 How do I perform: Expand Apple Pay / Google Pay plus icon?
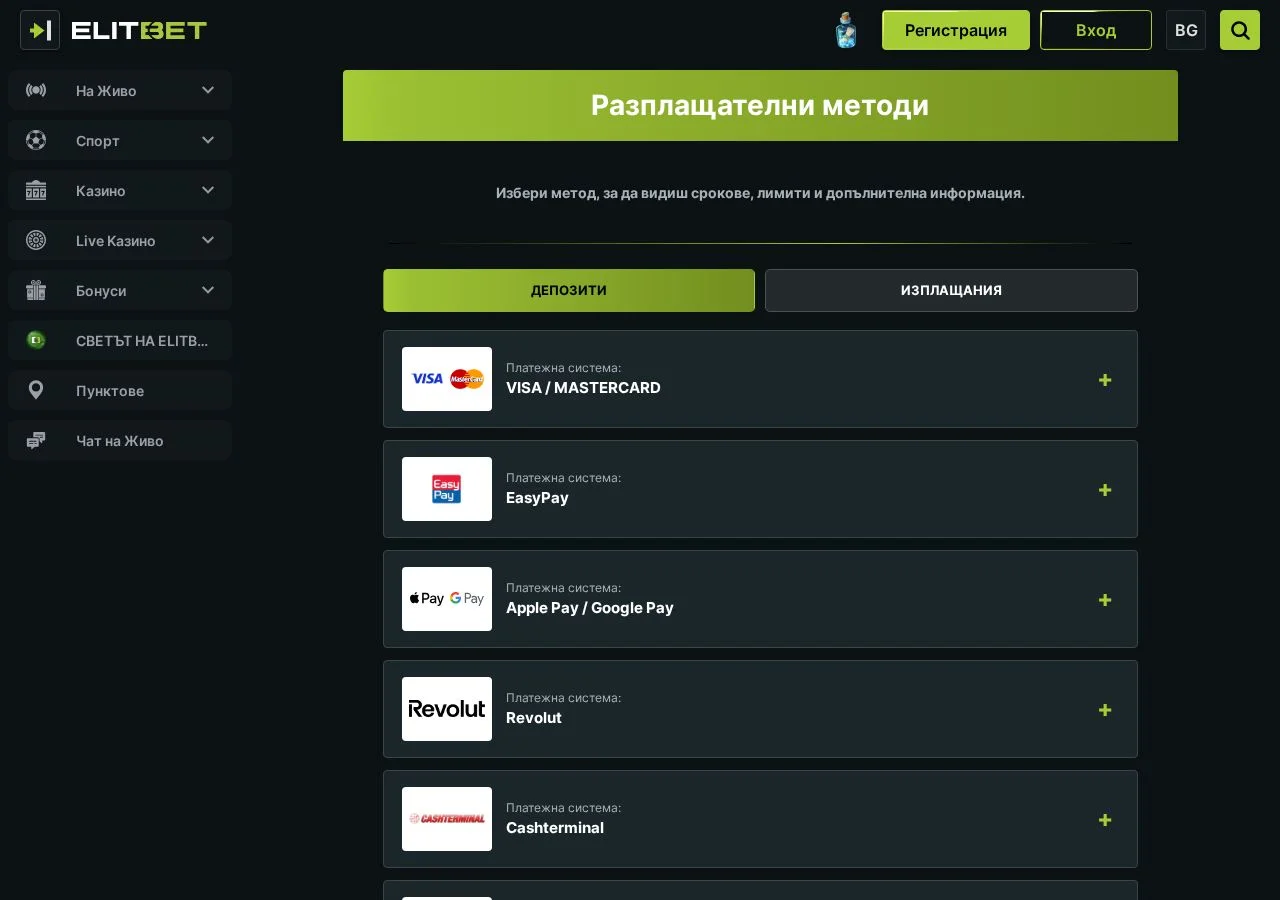coord(1105,600)
